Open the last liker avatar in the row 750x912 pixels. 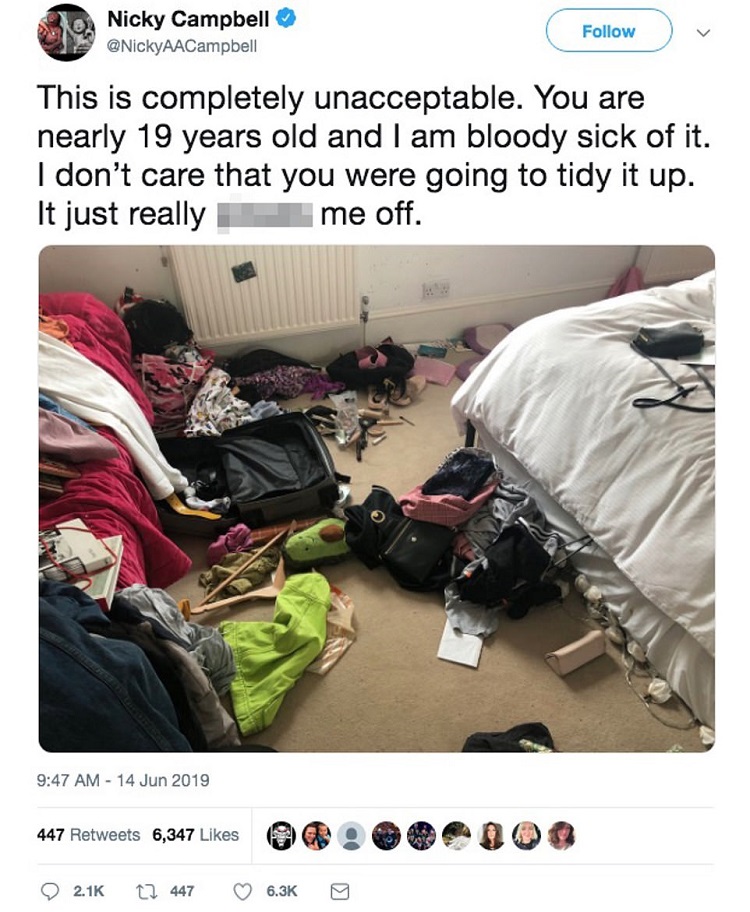click(x=561, y=836)
